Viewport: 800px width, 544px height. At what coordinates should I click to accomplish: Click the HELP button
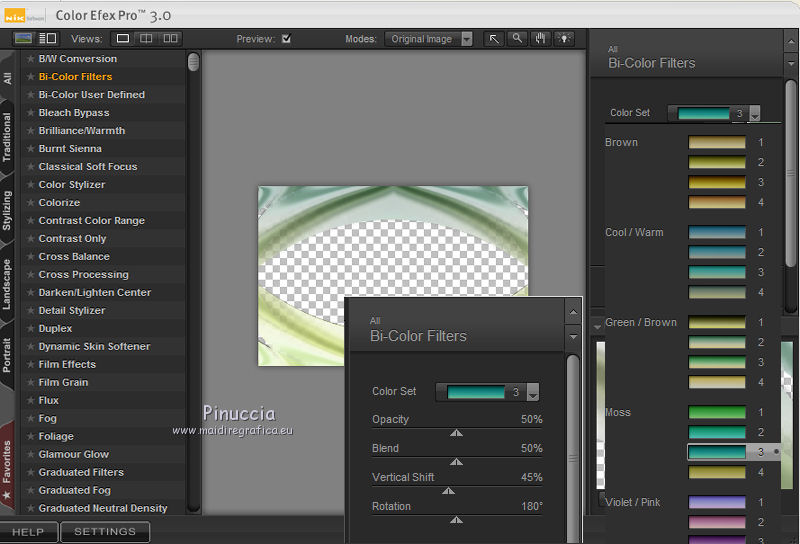pos(29,532)
